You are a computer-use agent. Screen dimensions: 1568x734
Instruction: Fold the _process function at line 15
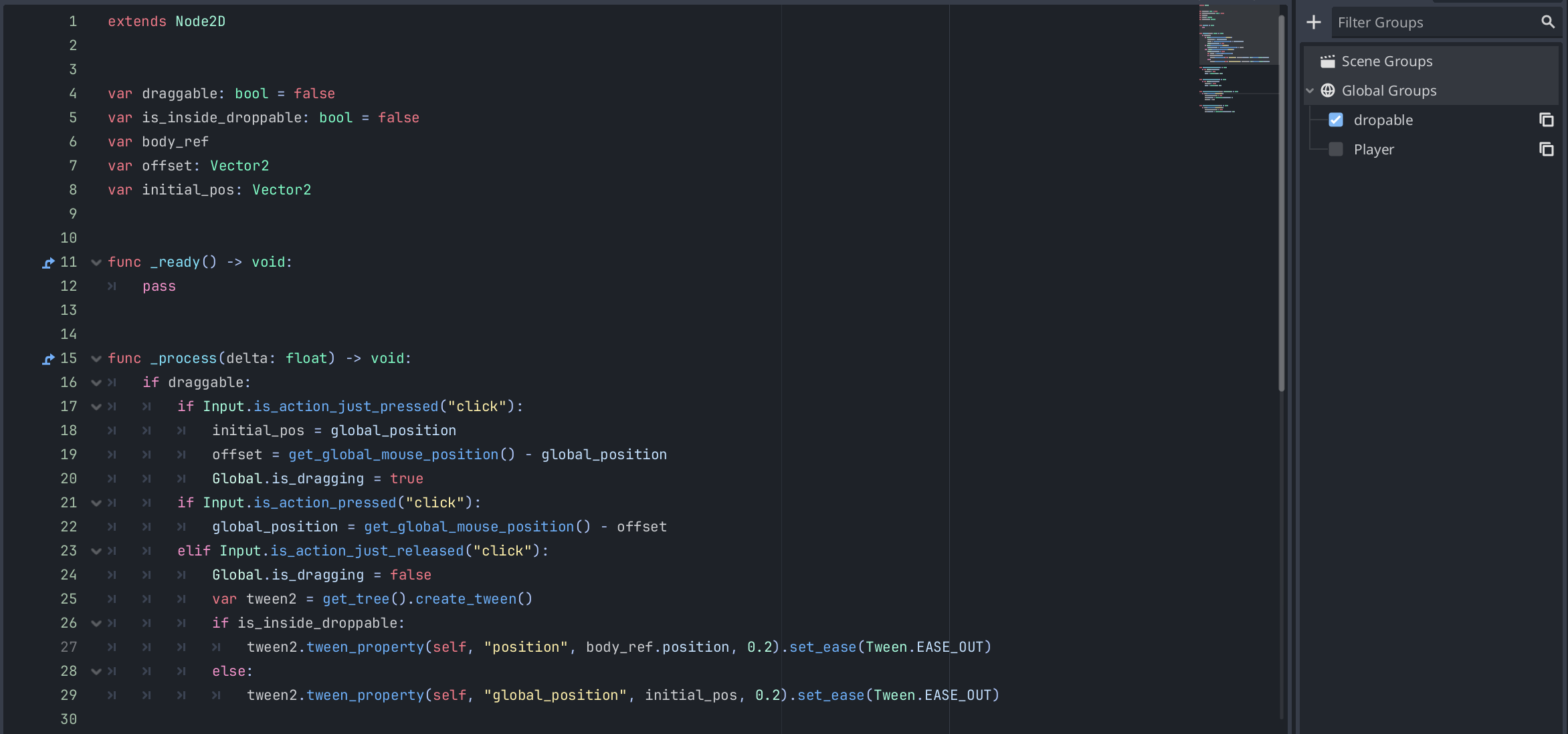(x=96, y=359)
